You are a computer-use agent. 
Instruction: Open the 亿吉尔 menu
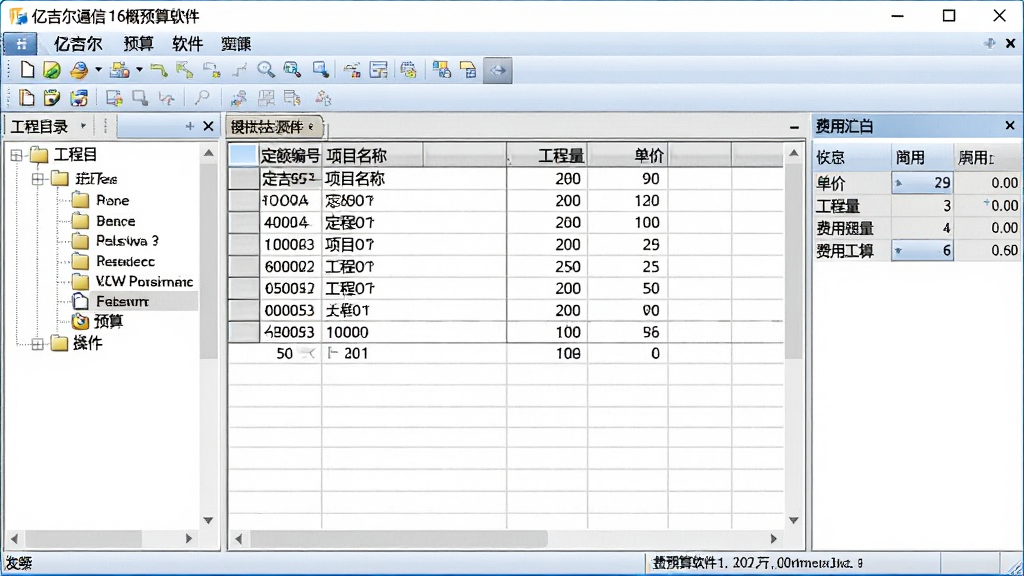[x=78, y=44]
